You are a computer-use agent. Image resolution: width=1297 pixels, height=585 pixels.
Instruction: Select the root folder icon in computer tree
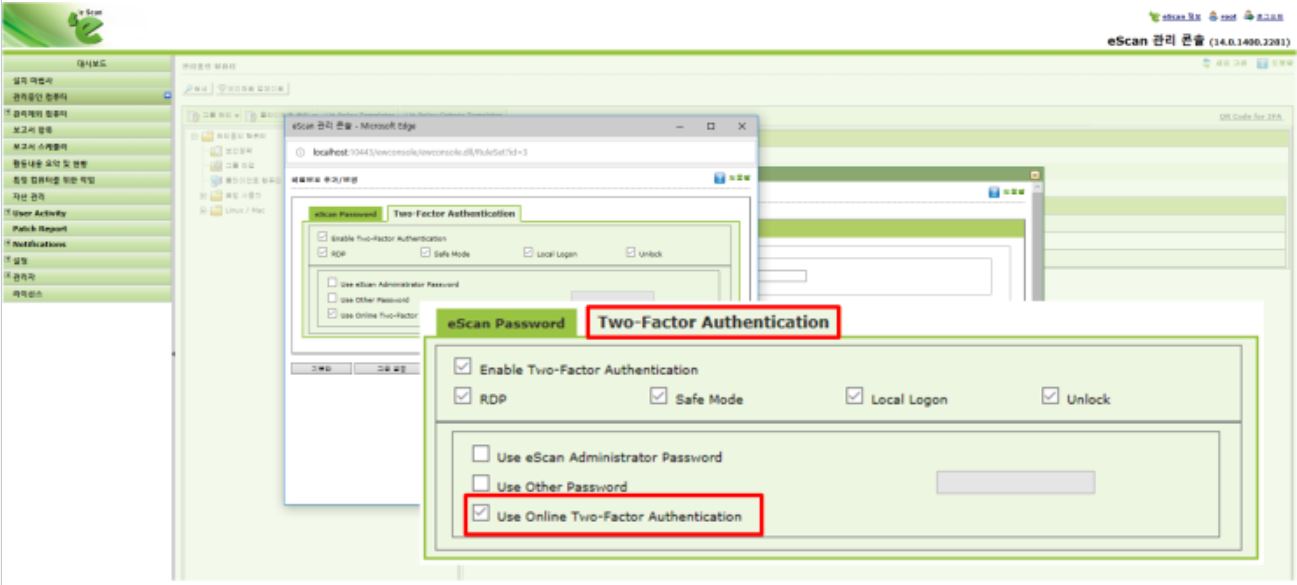[207, 134]
